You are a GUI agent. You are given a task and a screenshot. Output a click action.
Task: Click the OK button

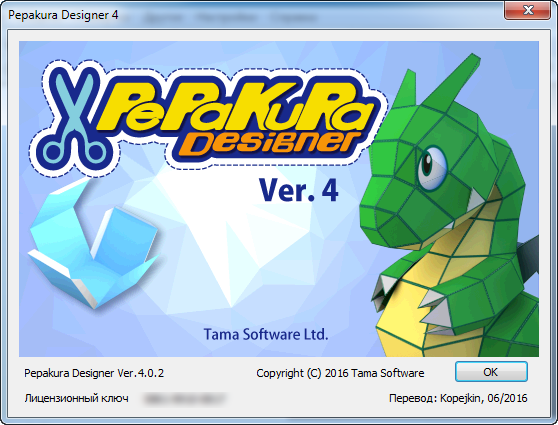tap(491, 372)
